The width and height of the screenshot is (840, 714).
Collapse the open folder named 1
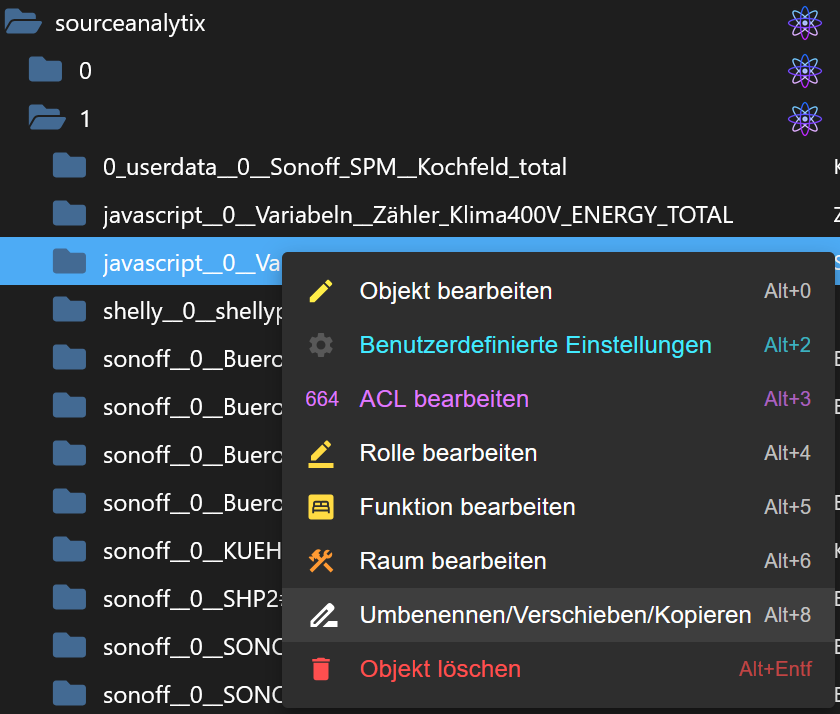pyautogui.click(x=46, y=119)
